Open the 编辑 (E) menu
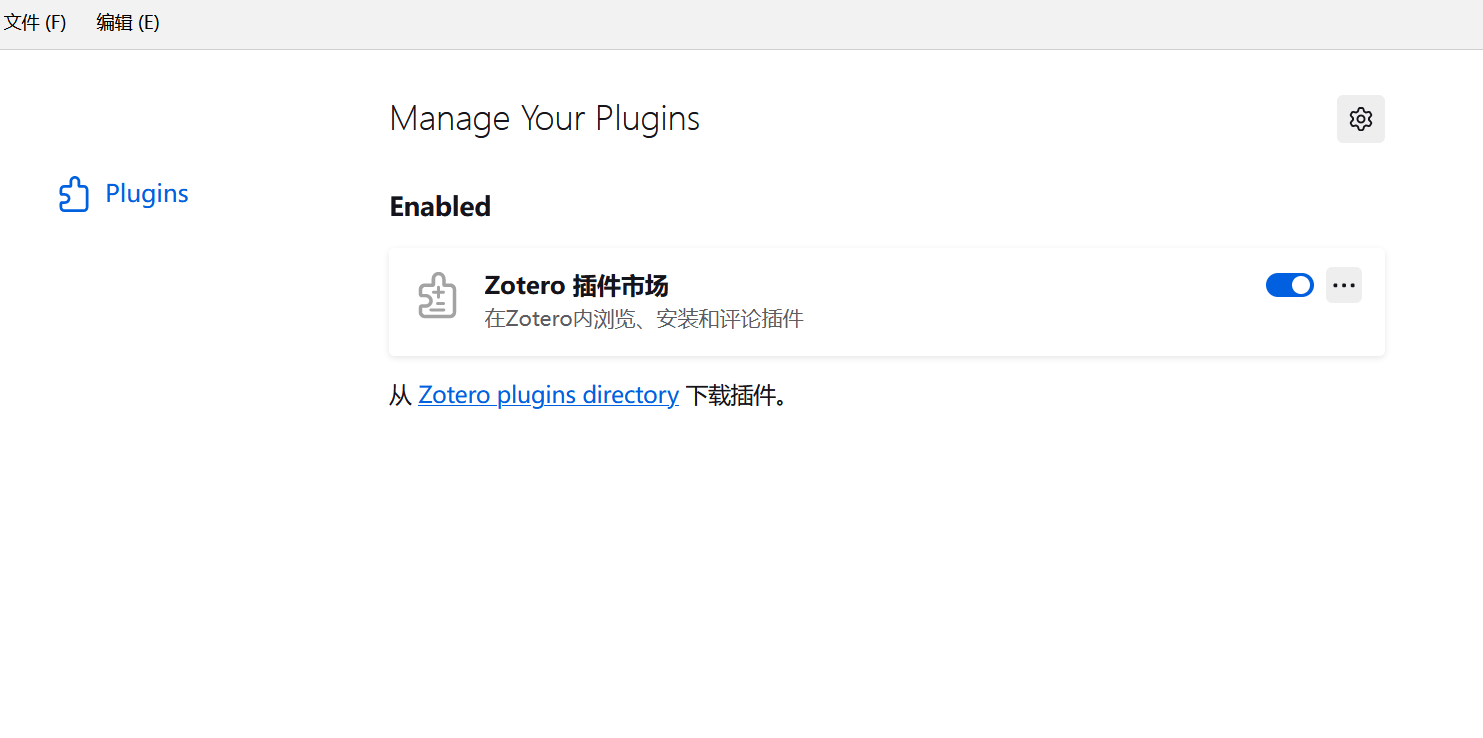Viewport: 1483px width, 738px height. click(128, 23)
